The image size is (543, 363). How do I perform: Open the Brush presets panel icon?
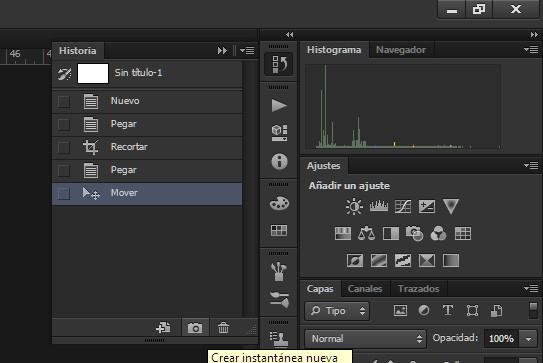coord(279,271)
